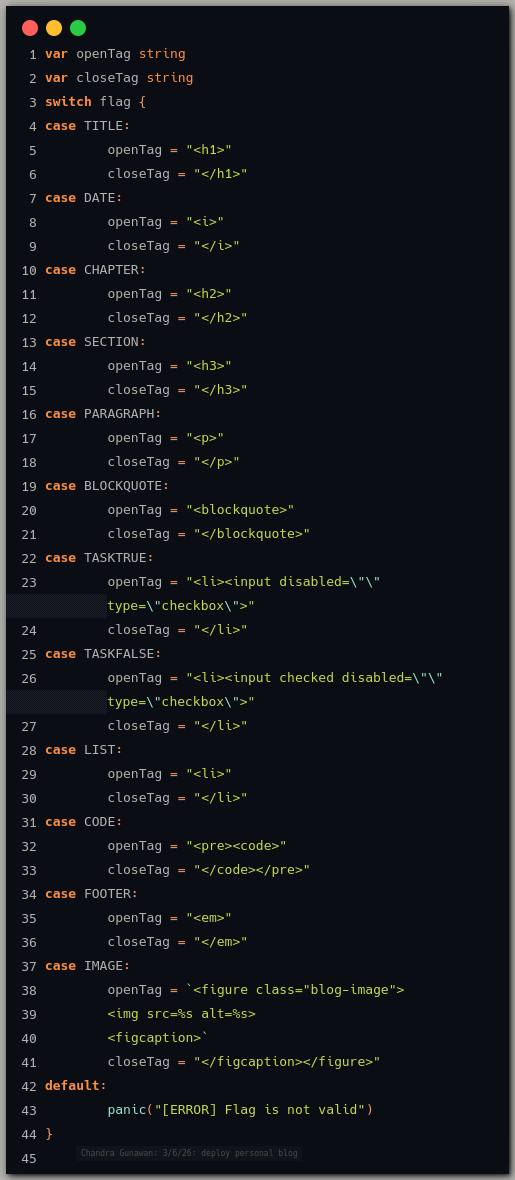Screen dimensions: 515x1180
Task: Click the string "</h2>" on line 12
Action: 221,318
